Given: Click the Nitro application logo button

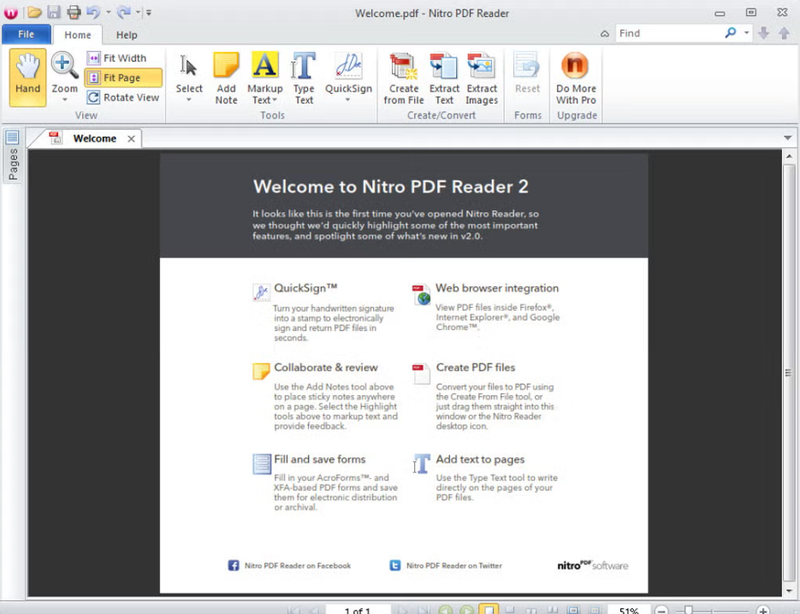Looking at the screenshot, I should click(10, 12).
